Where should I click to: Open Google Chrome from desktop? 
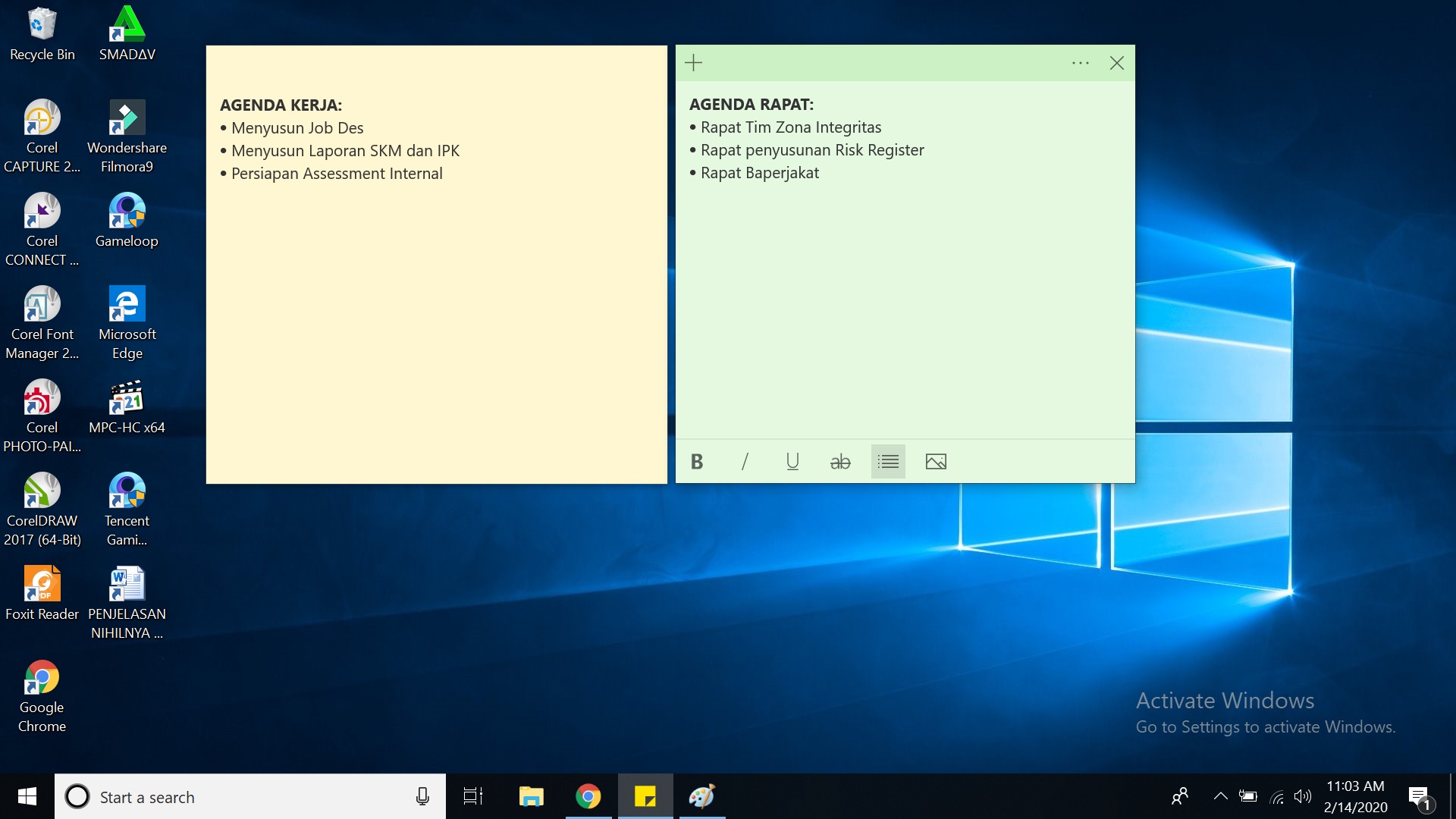(41, 678)
